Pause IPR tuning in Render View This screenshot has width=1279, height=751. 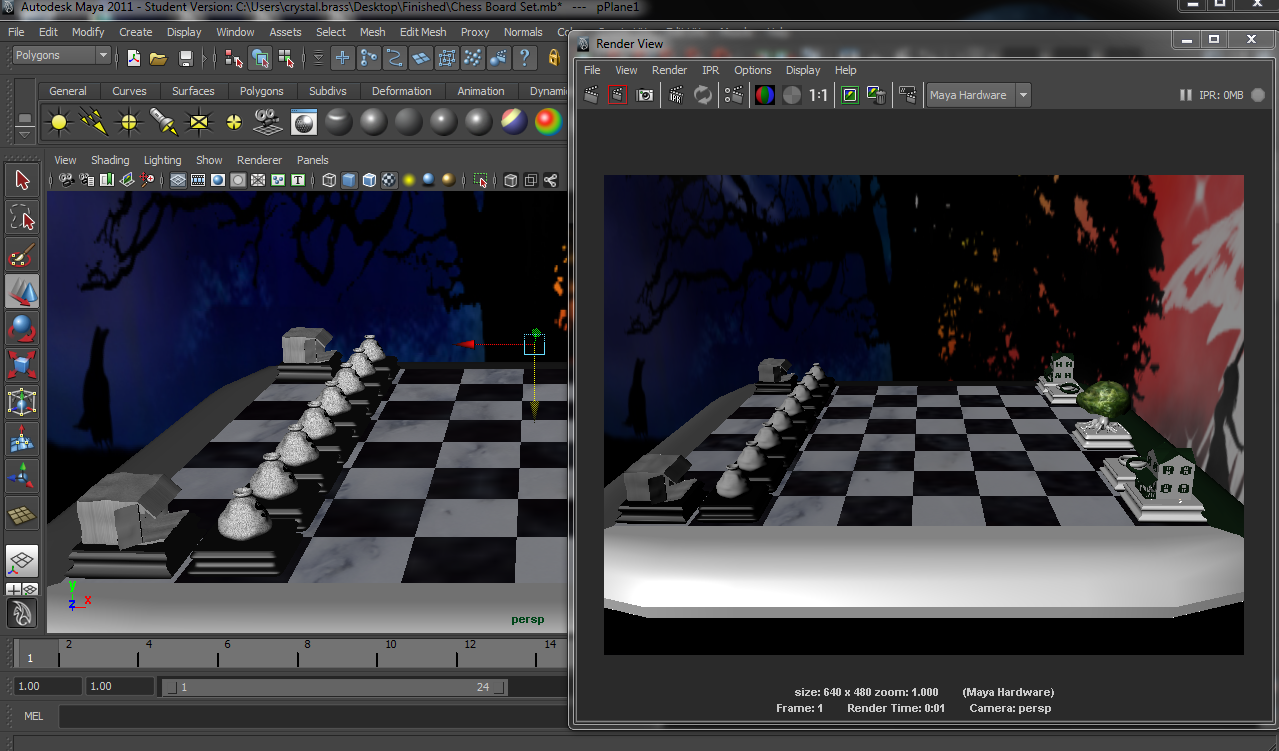pos(1185,95)
